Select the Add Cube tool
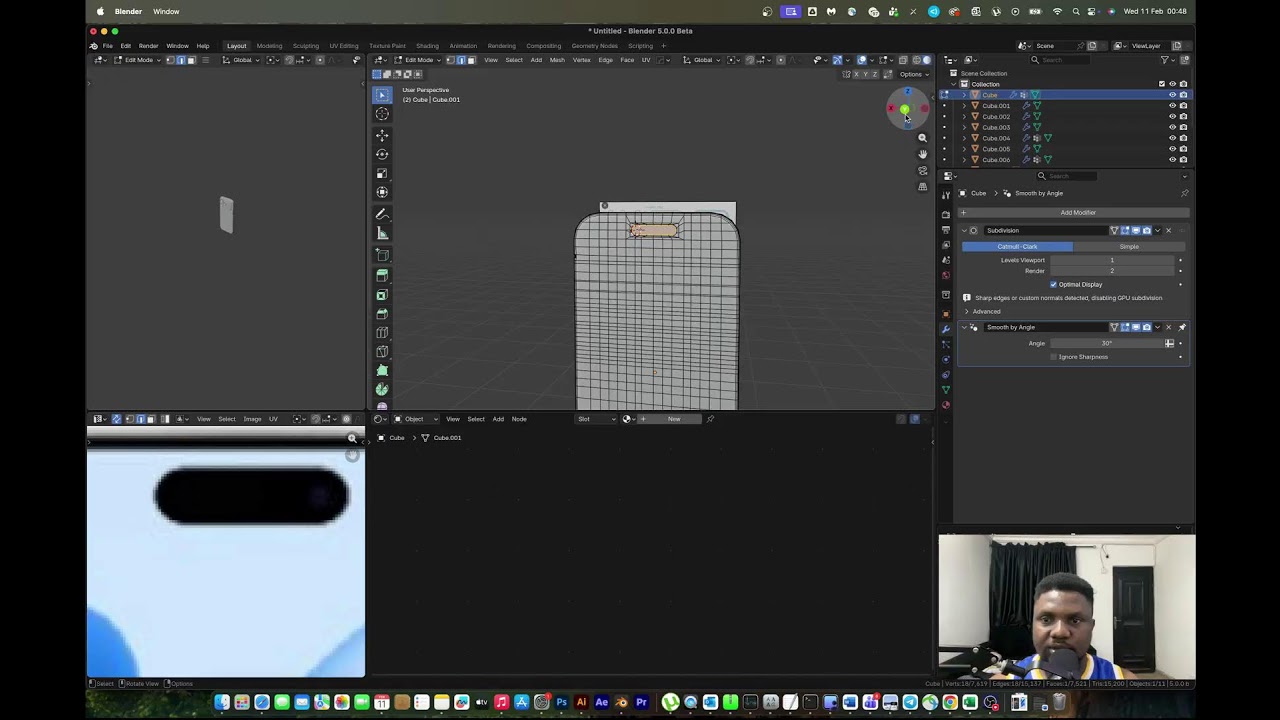 [382, 255]
